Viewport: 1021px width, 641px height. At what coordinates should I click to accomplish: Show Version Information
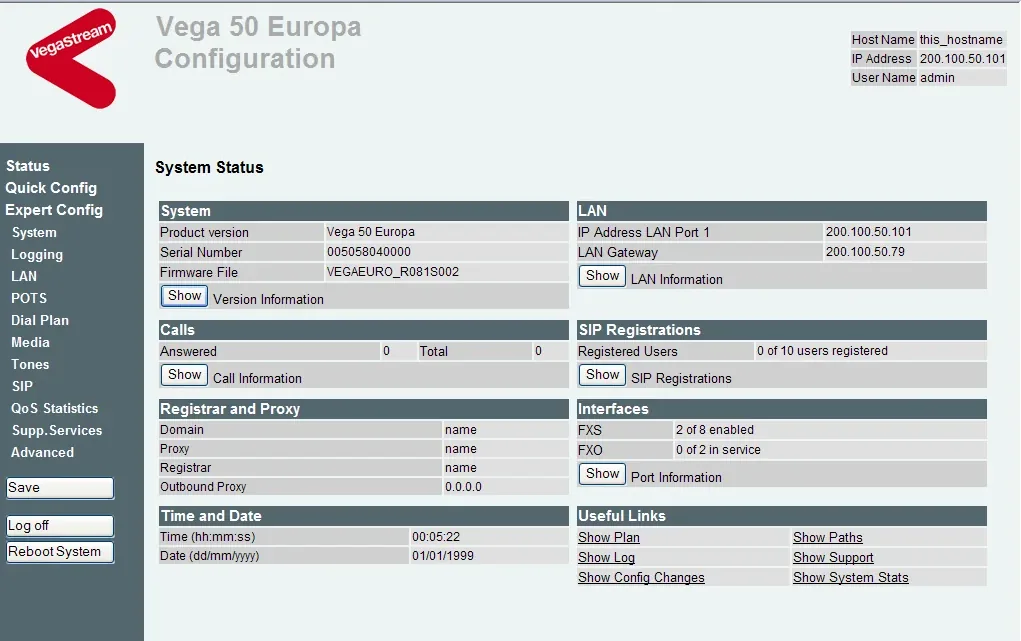point(184,296)
